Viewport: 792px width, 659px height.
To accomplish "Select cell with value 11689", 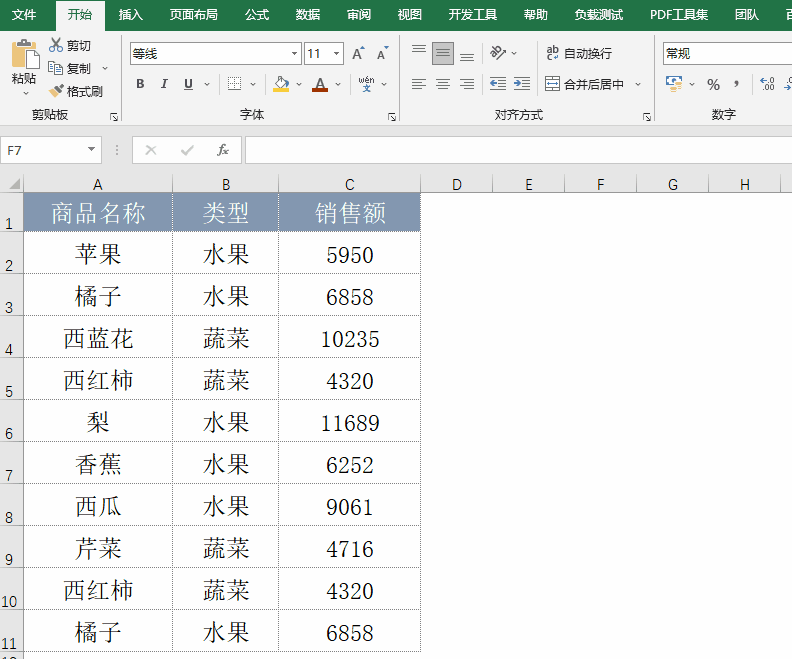I will click(x=350, y=422).
